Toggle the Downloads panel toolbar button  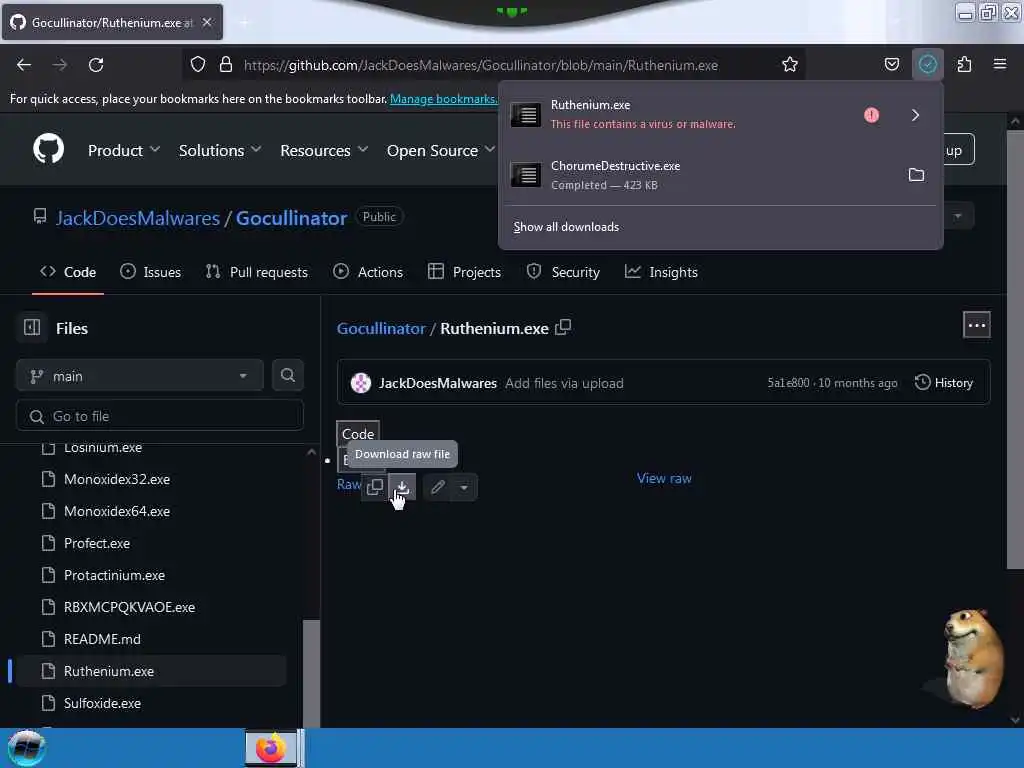927,64
